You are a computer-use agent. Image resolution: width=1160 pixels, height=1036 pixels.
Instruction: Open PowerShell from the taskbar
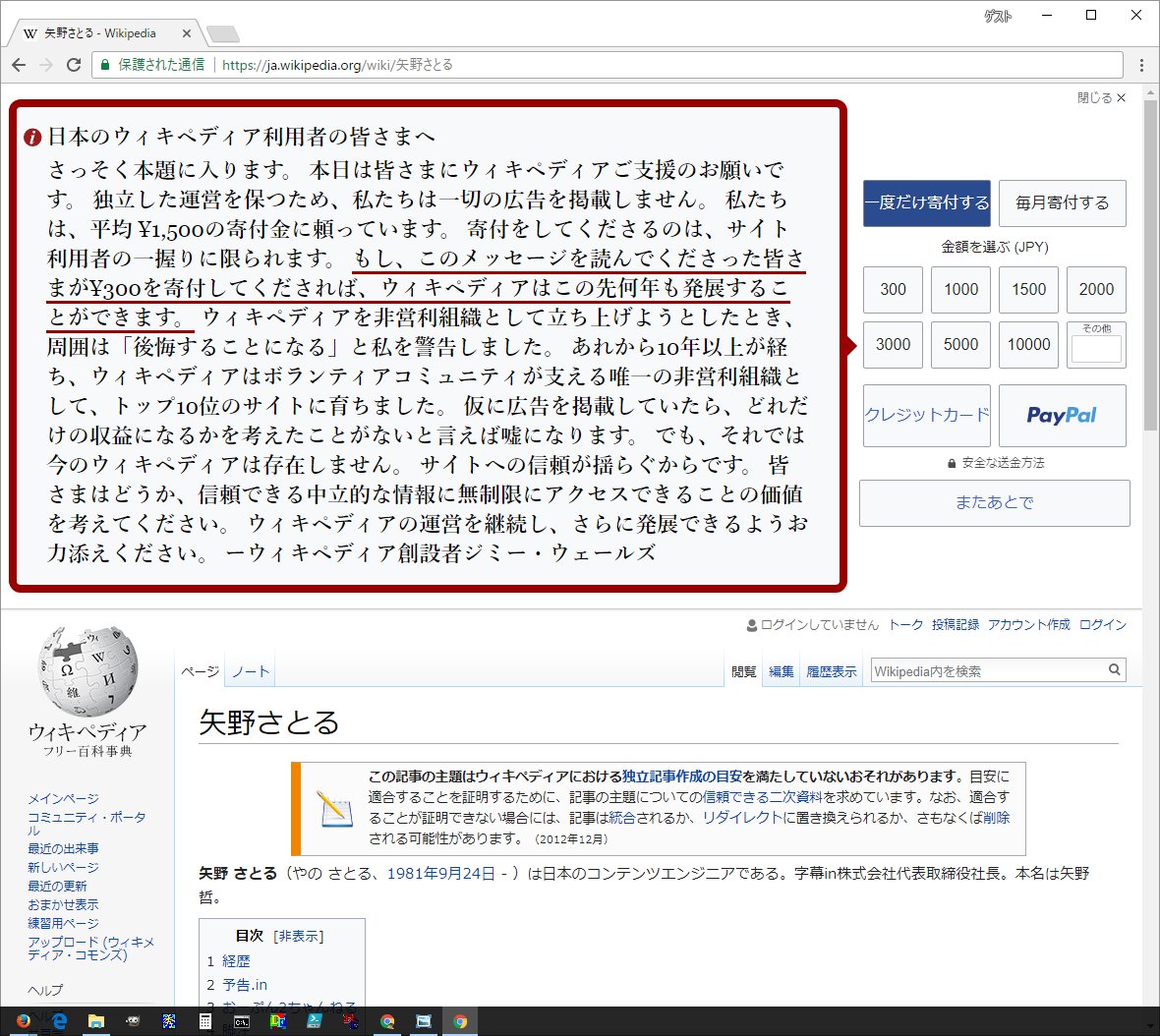[x=314, y=1021]
